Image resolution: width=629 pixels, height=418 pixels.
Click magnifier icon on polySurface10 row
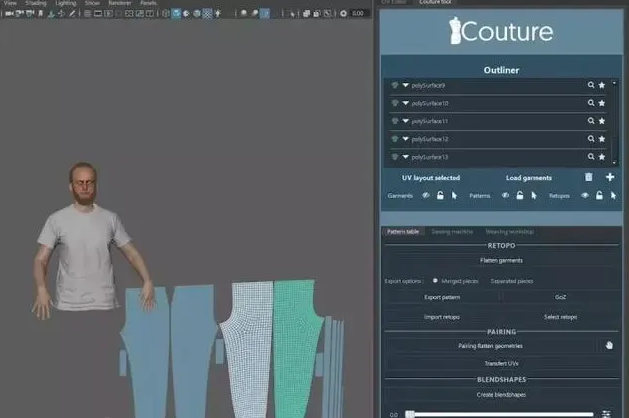(x=590, y=103)
